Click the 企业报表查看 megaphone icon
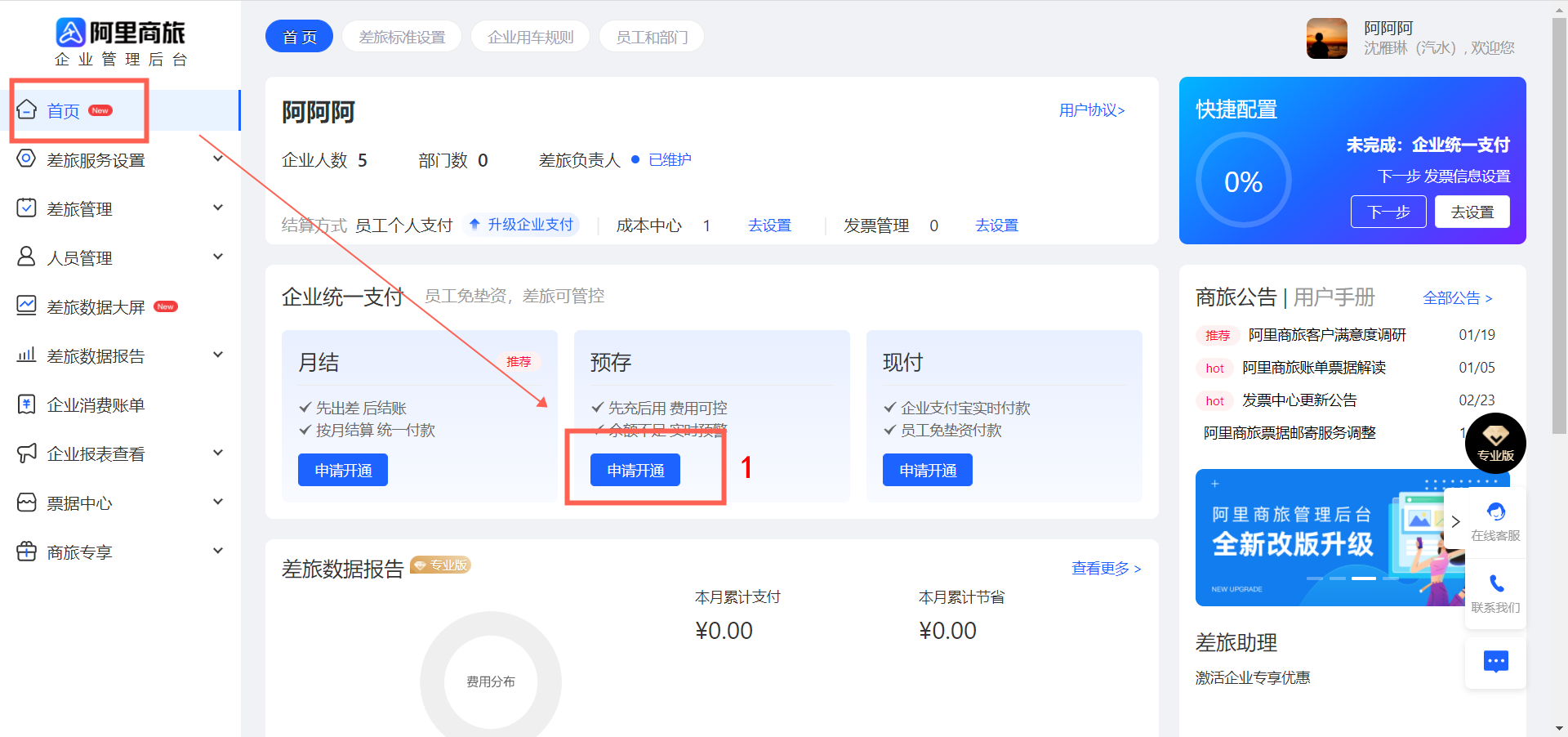 click(26, 453)
